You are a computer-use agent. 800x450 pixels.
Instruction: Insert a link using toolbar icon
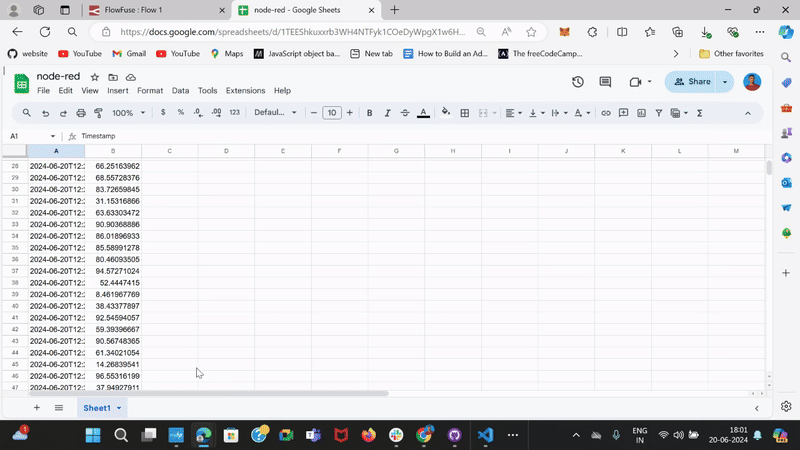(606, 113)
